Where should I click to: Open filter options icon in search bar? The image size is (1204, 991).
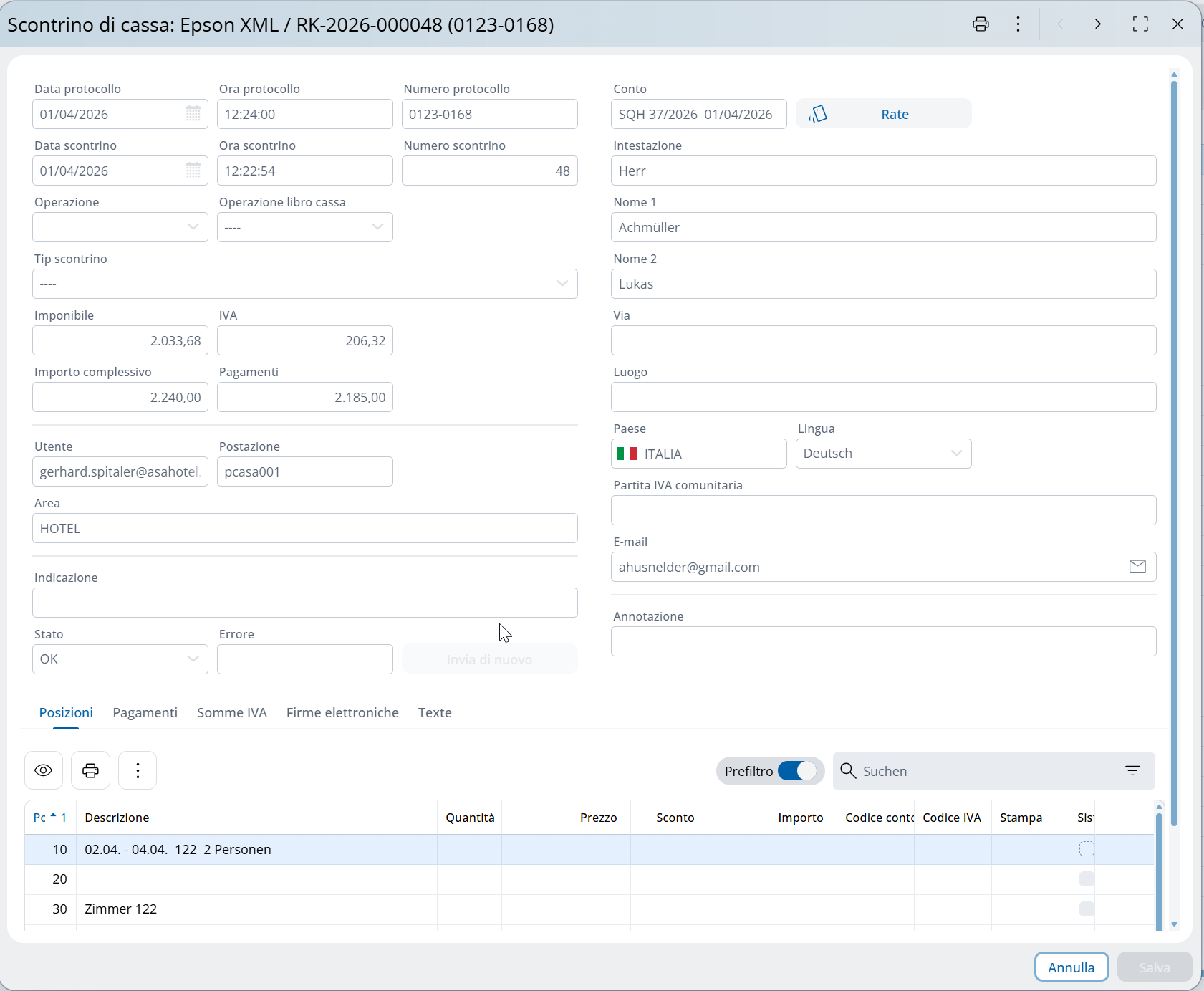pos(1132,771)
